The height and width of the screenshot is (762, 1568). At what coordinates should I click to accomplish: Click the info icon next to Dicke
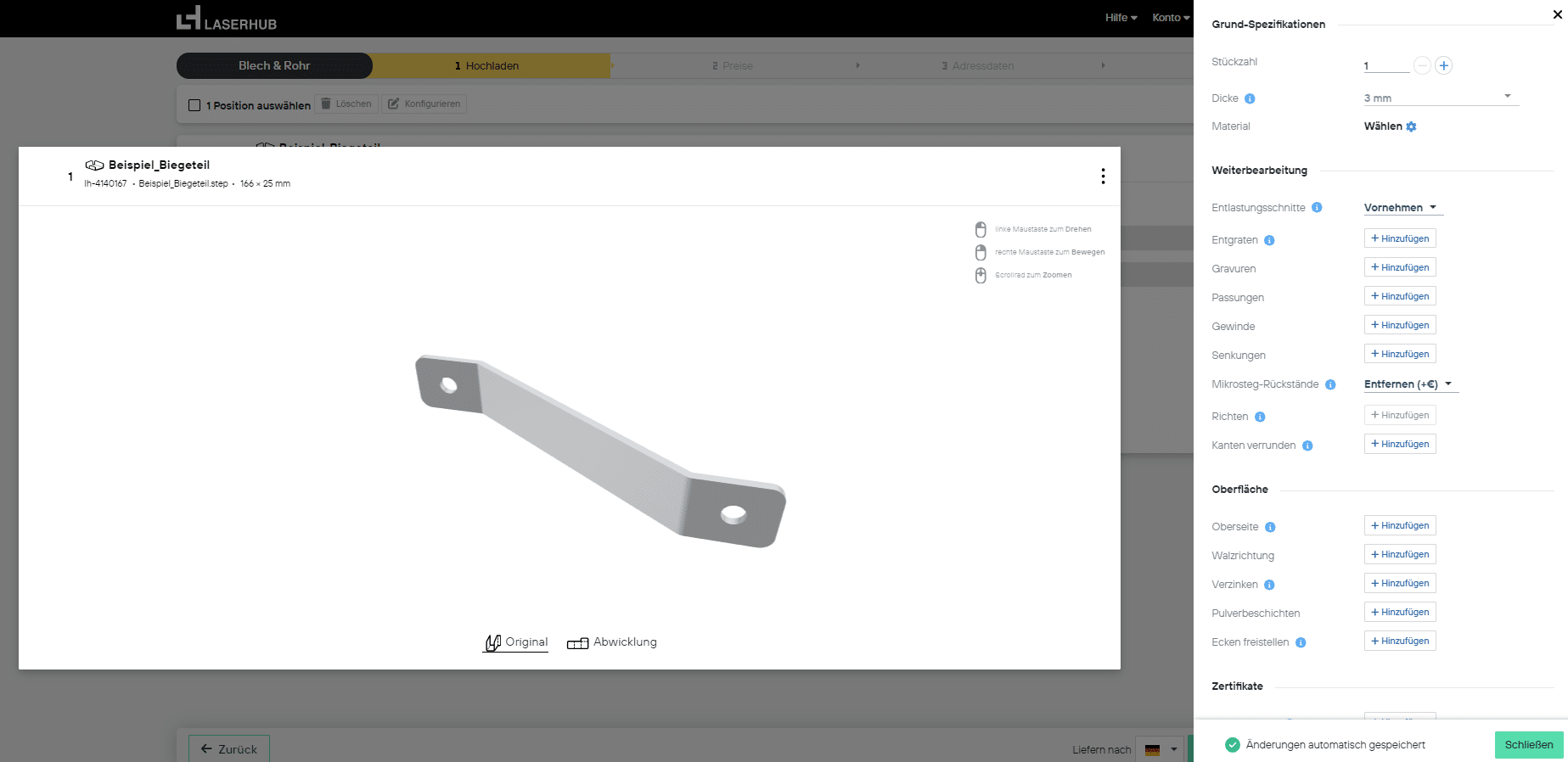tap(1250, 98)
